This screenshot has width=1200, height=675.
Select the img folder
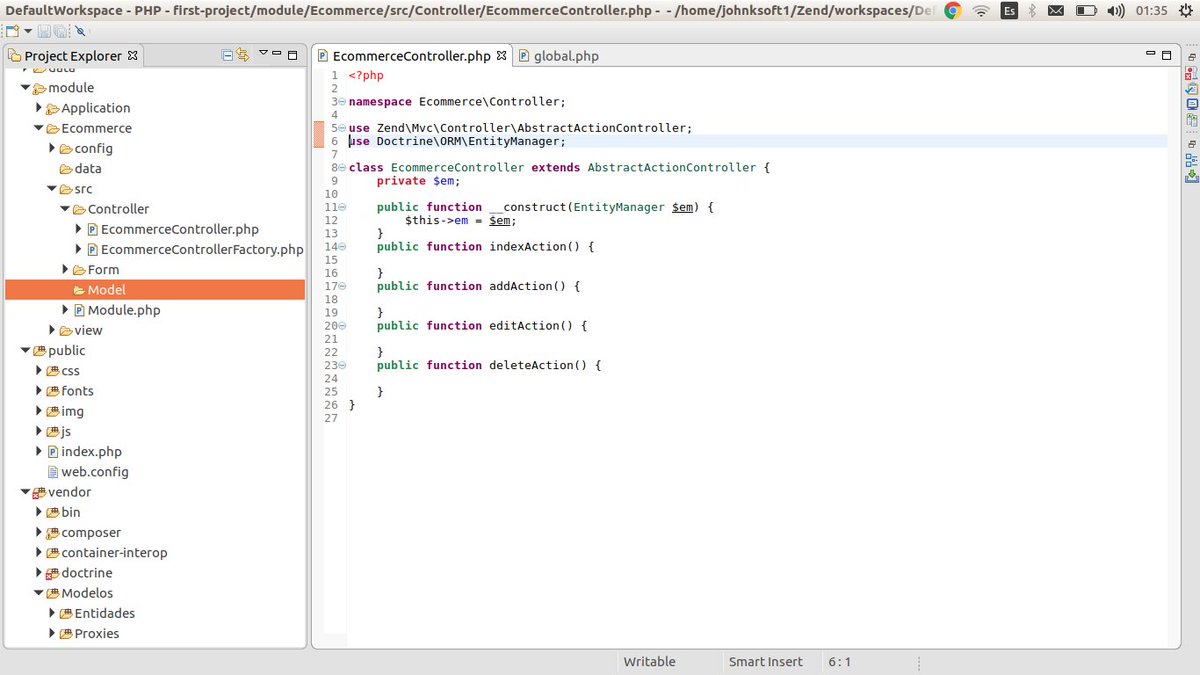[x=72, y=411]
